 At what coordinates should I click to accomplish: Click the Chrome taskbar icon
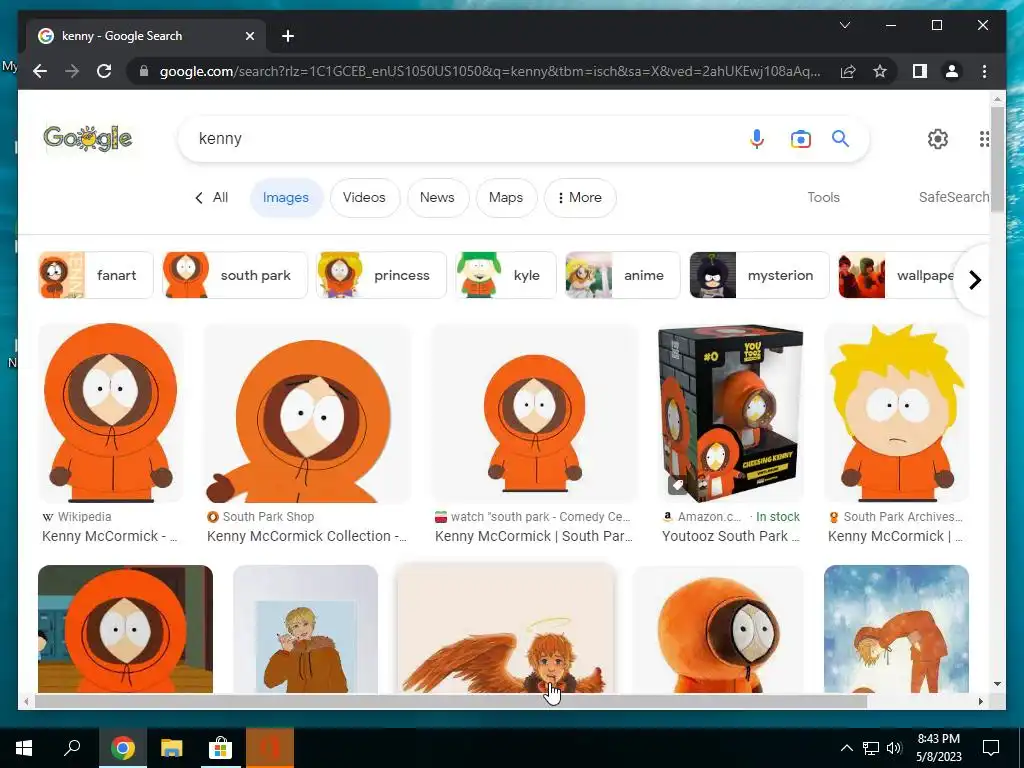[x=122, y=748]
